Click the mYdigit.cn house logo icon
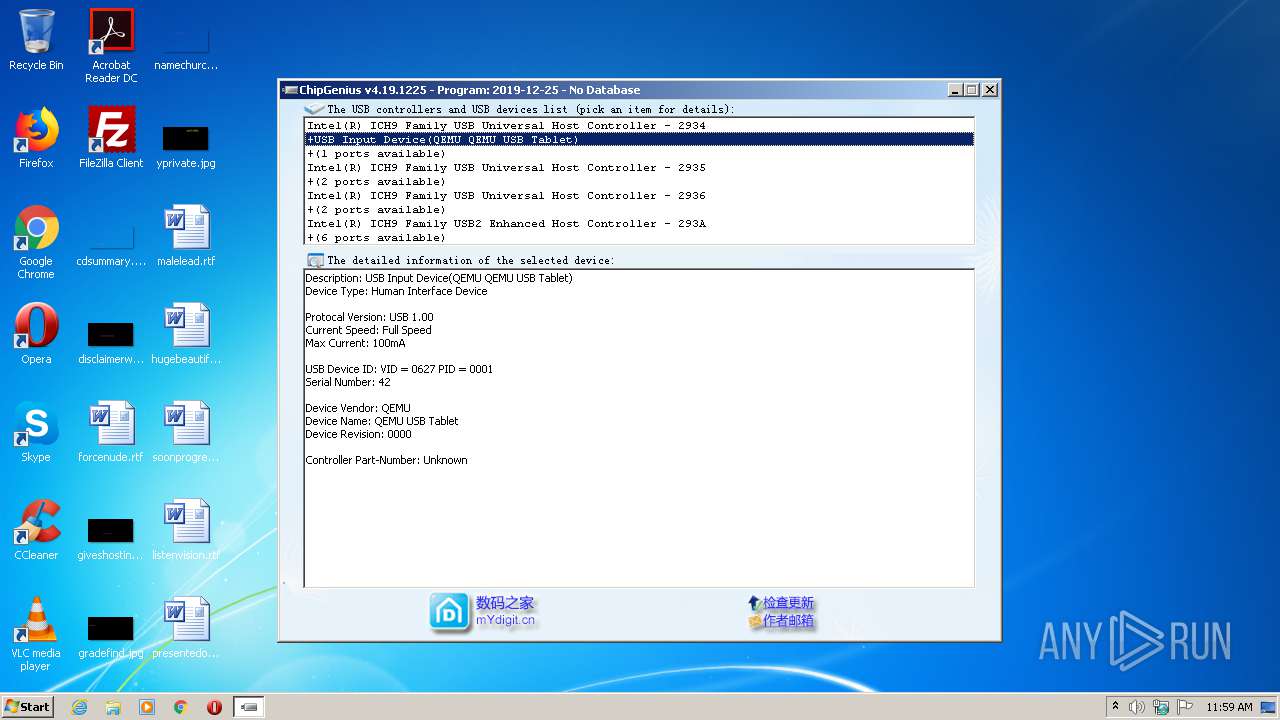This screenshot has width=1280, height=720. click(450, 612)
